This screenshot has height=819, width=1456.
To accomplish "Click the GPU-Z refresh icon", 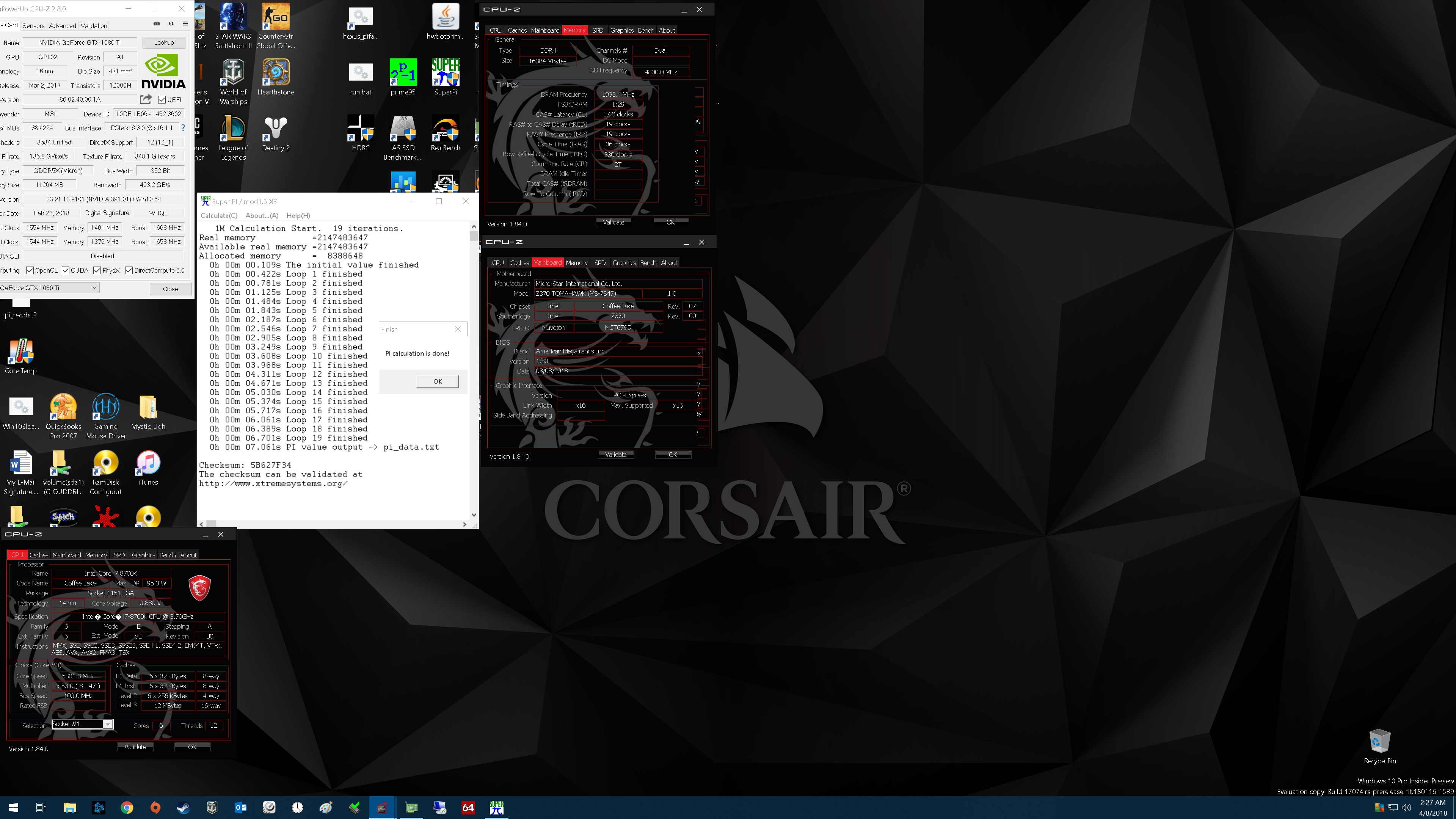I will (x=171, y=24).
